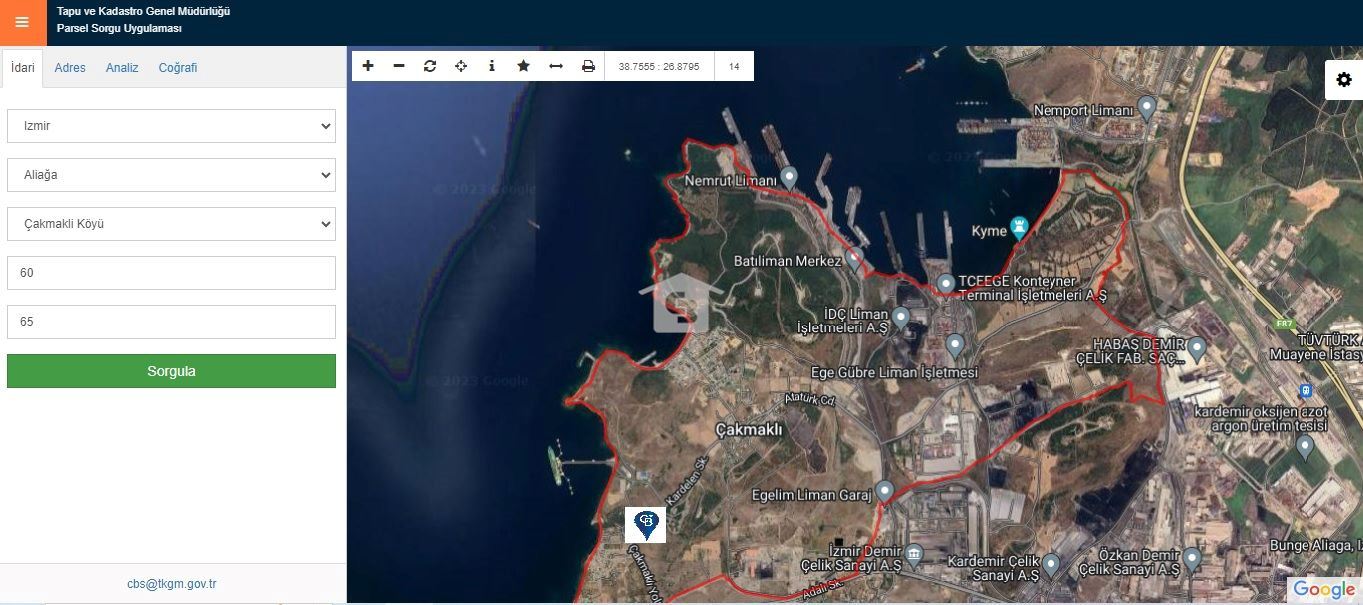Switch to the İdari tab
1363x605 pixels.
point(23,68)
